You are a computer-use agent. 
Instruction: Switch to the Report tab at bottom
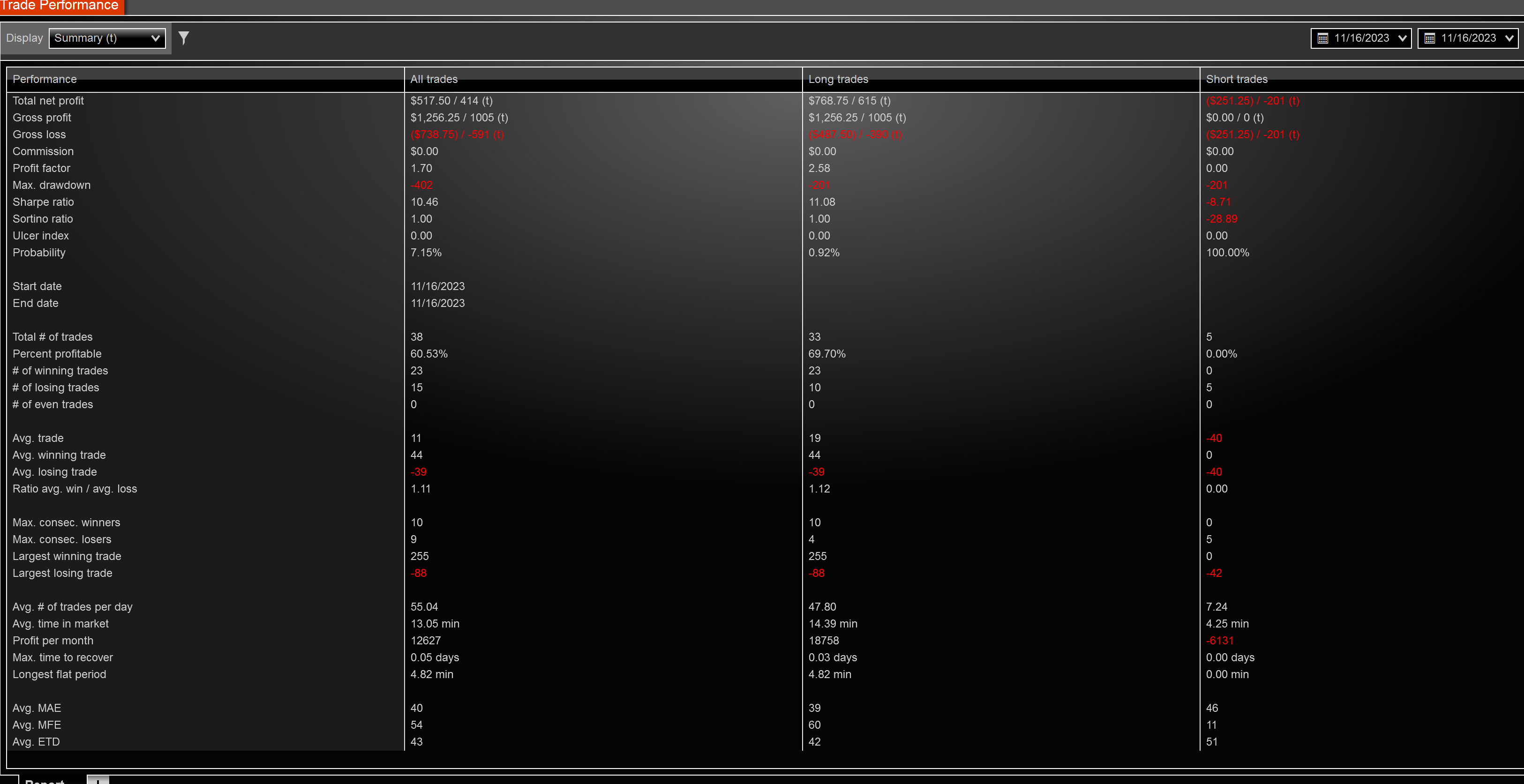point(45,781)
